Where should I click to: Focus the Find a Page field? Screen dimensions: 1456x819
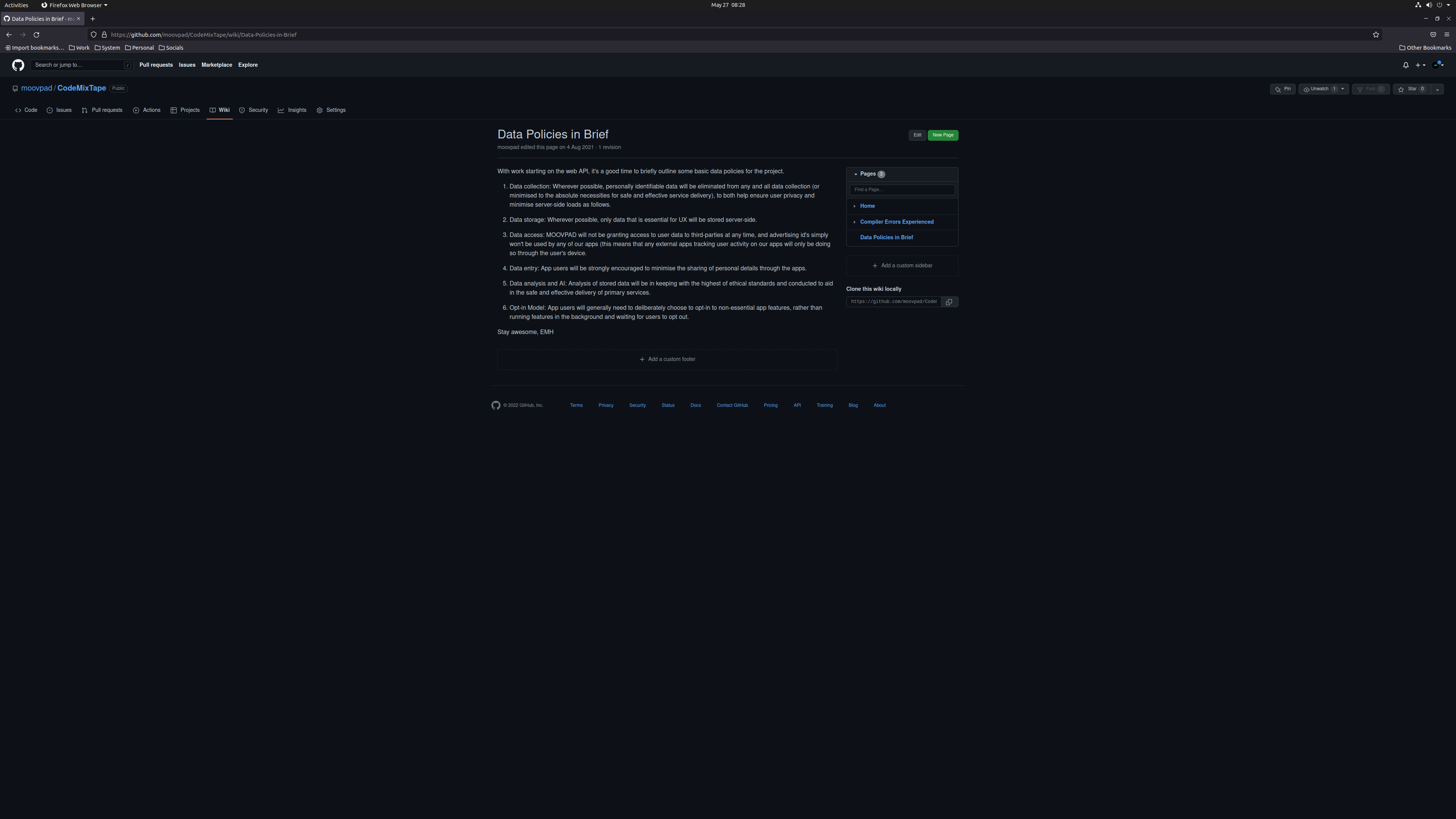tap(902, 190)
